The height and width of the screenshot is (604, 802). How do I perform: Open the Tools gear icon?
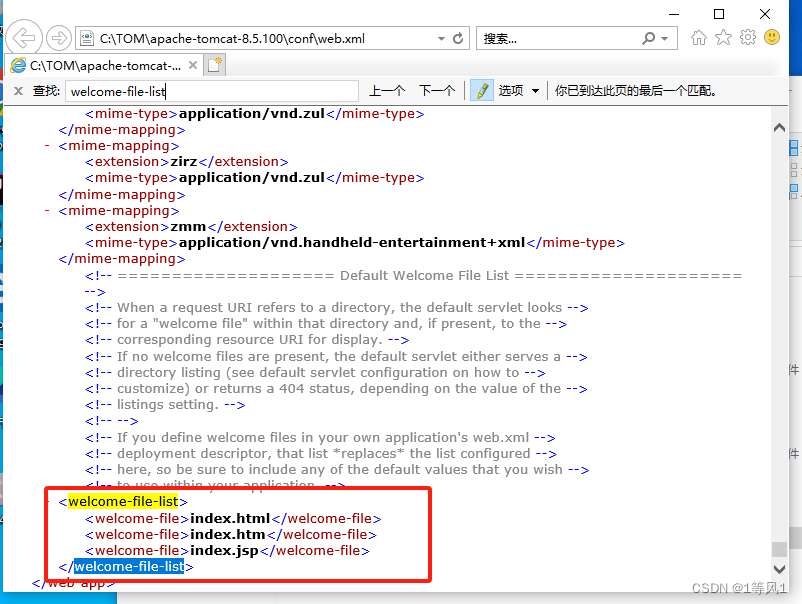(748, 37)
